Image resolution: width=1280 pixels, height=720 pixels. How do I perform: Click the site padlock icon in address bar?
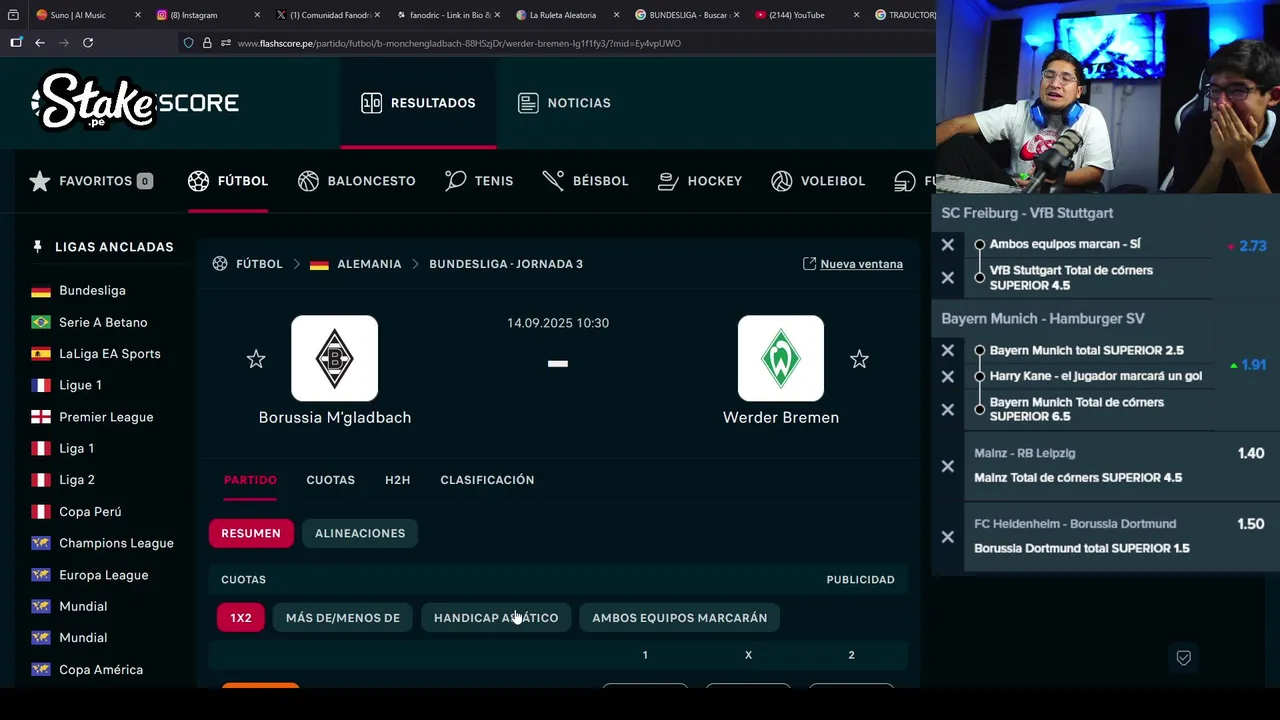click(207, 43)
